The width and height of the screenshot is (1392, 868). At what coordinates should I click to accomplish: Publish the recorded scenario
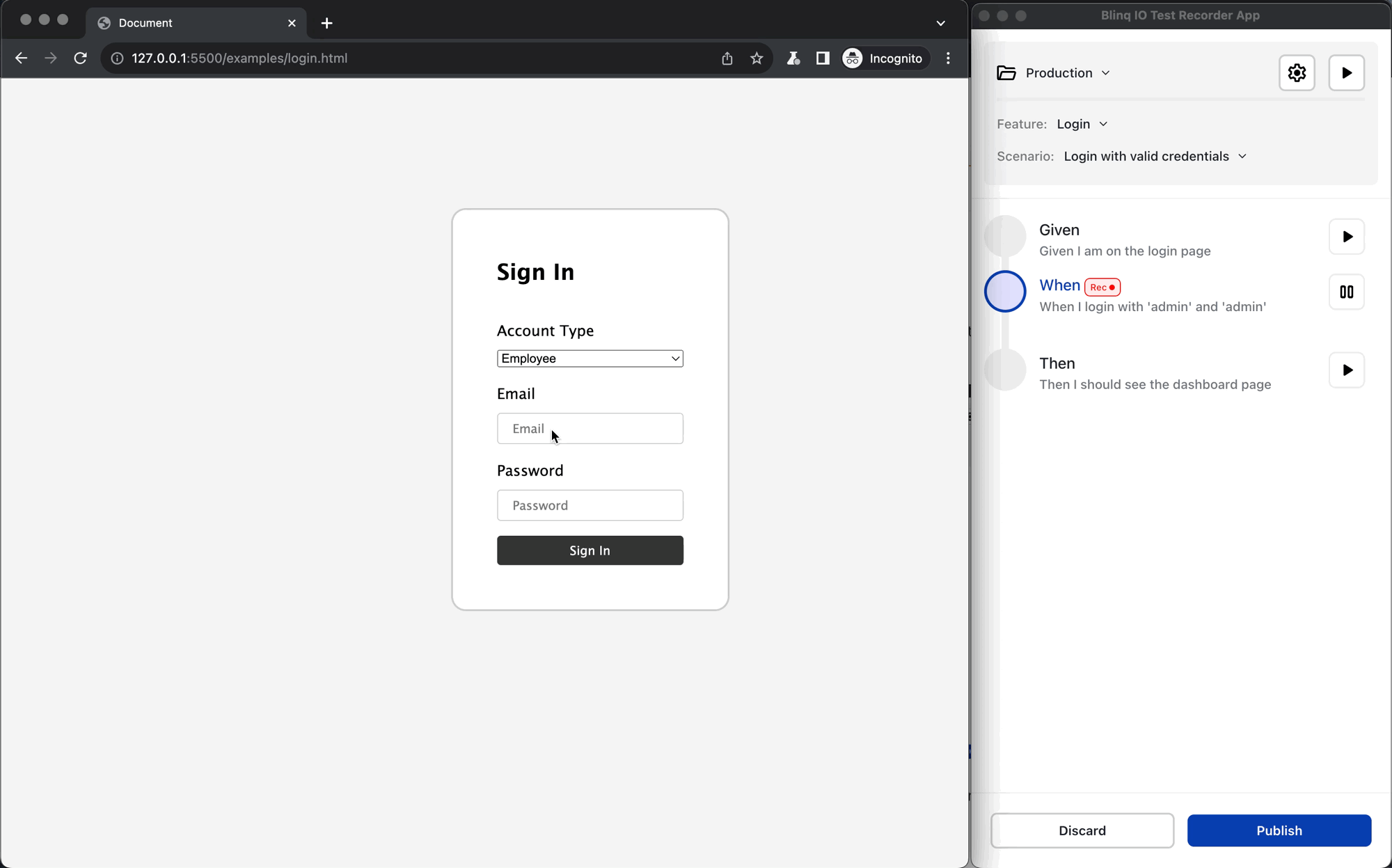coord(1279,830)
